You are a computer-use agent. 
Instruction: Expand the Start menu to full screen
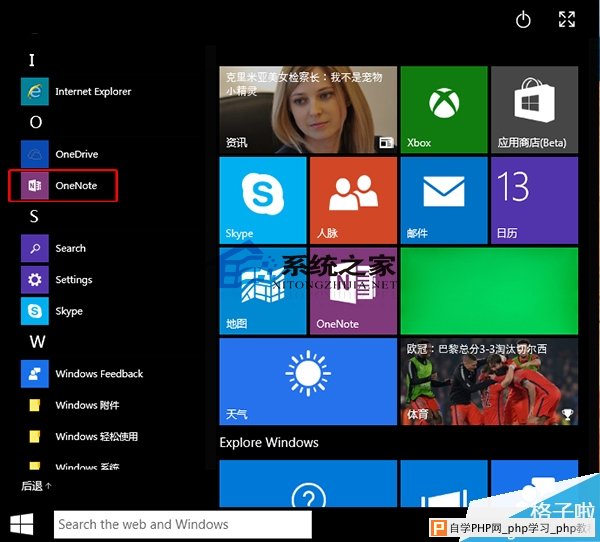tap(567, 20)
